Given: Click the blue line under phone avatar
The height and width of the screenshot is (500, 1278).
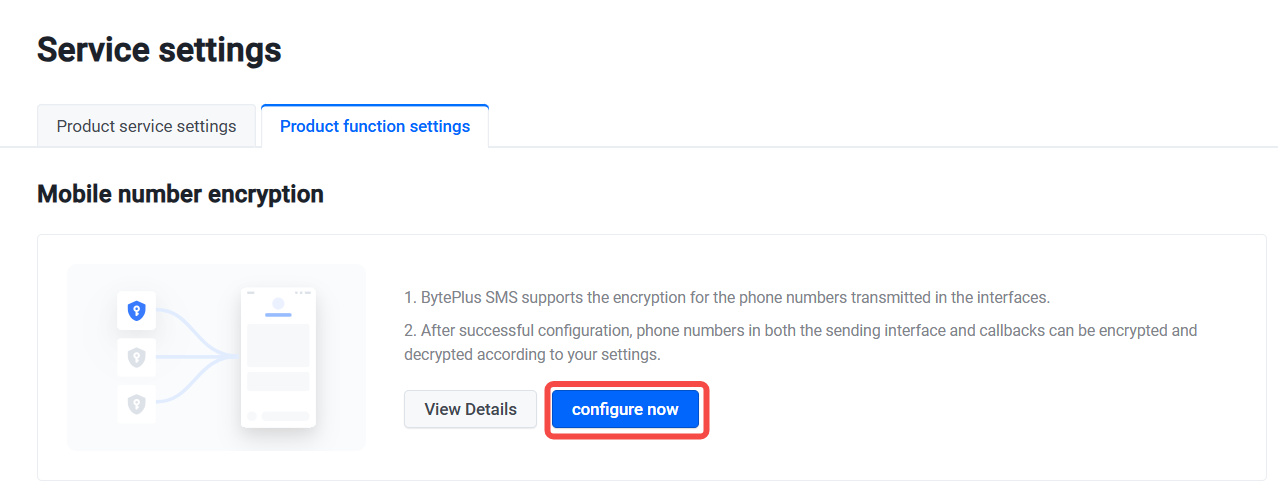Looking at the screenshot, I should [x=278, y=315].
